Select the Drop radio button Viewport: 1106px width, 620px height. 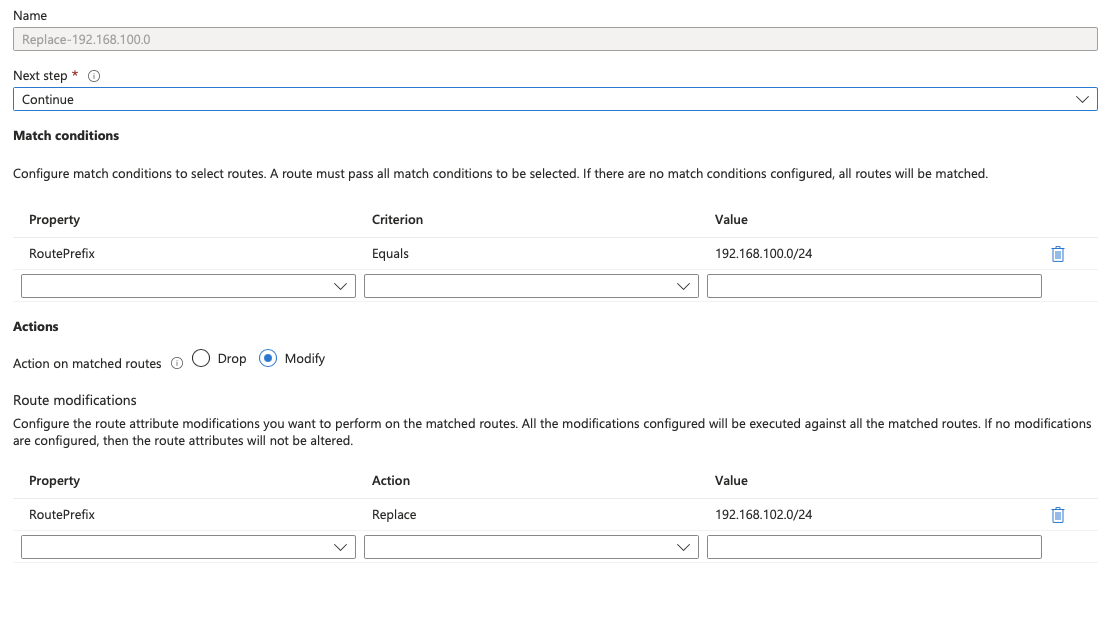point(201,358)
